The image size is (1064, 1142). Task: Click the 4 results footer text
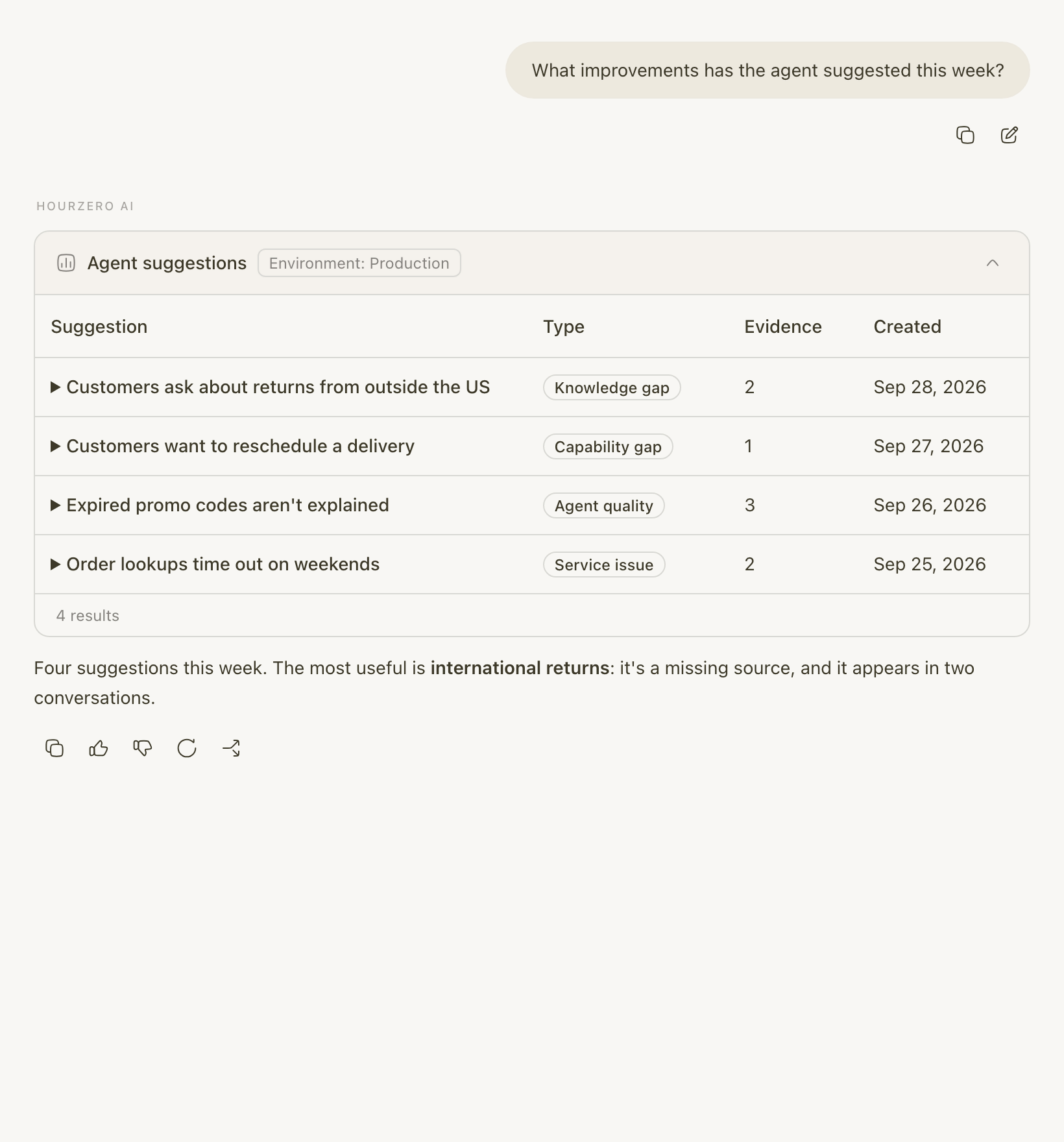(x=88, y=616)
